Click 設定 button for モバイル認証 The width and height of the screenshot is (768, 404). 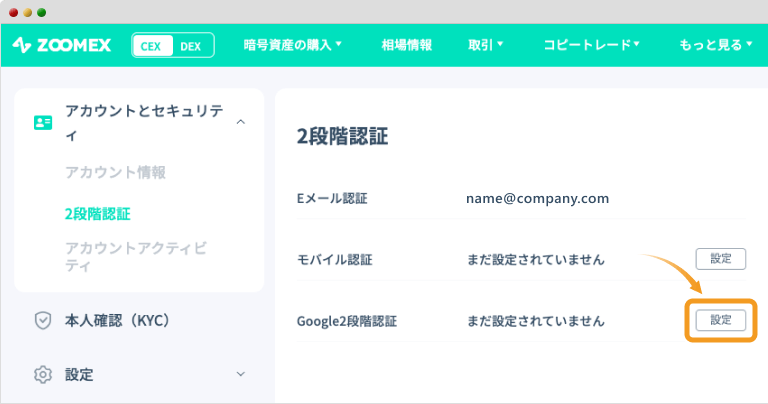pyautogui.click(x=720, y=259)
